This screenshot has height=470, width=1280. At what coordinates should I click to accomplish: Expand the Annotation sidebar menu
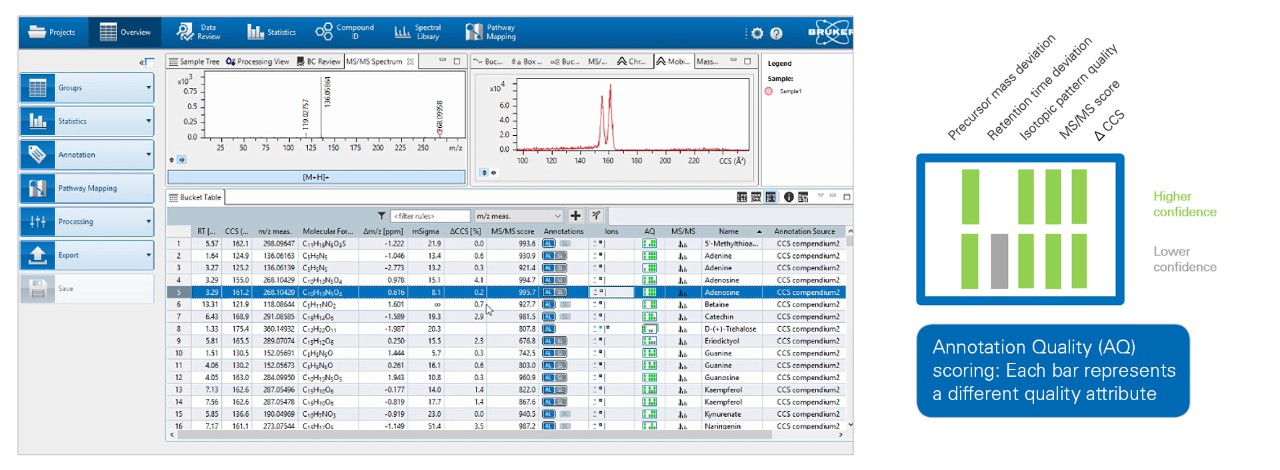(x=148, y=155)
